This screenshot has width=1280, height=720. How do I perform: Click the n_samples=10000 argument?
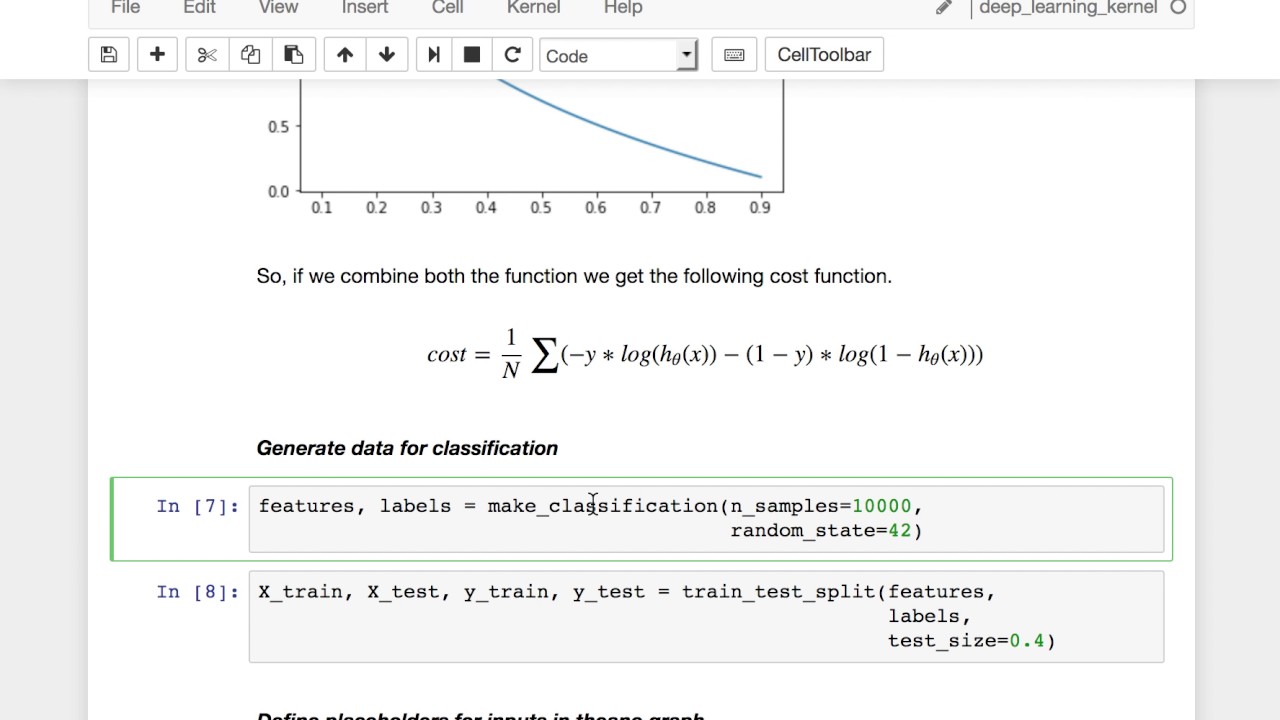[x=821, y=506]
